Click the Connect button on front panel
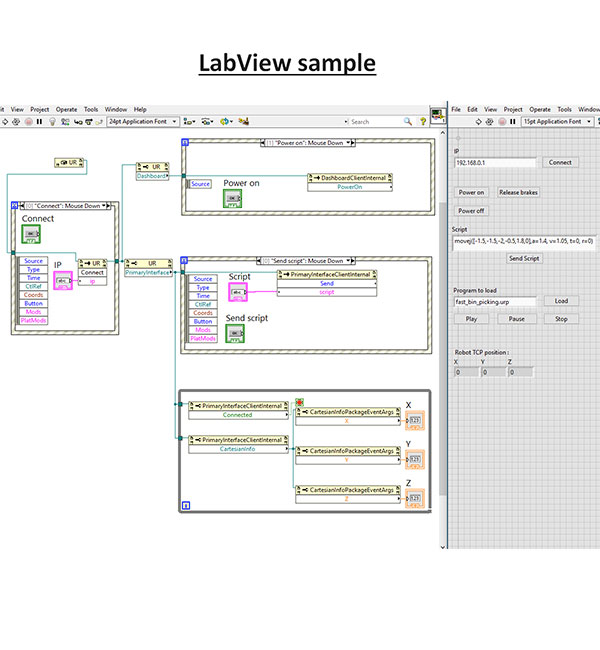Viewport: 600px width, 650px height. 560,162
